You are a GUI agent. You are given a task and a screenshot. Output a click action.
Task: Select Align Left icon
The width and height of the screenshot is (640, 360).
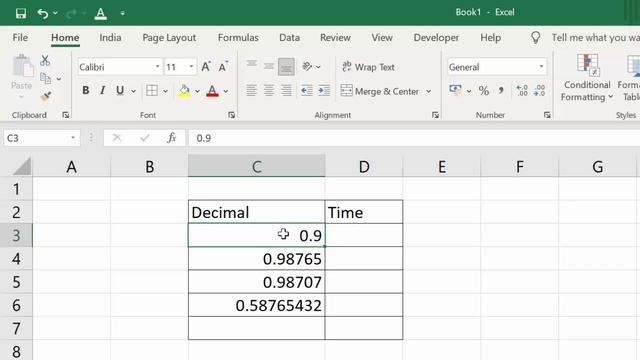click(251, 90)
